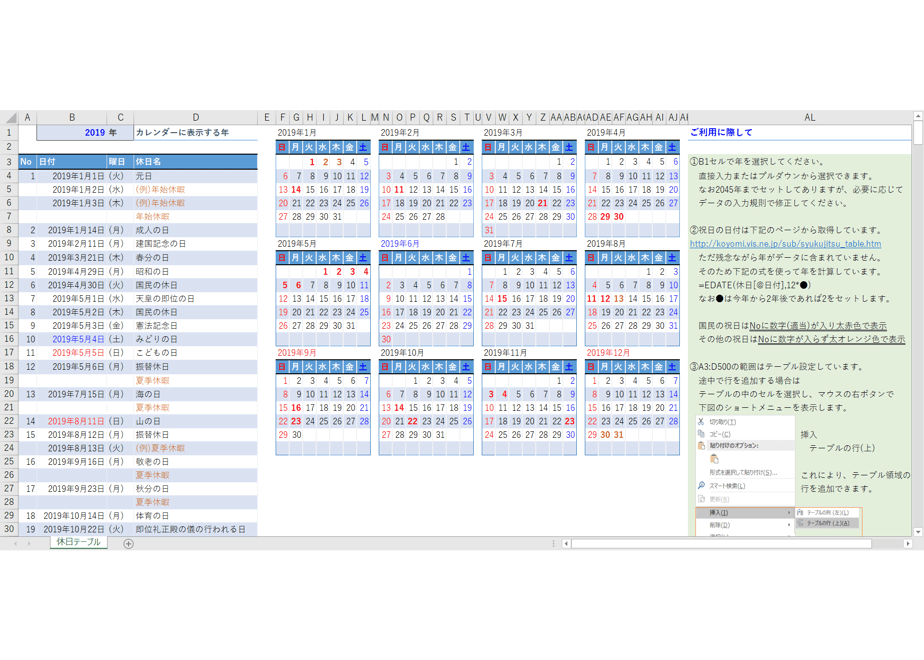Select column header B
Image resolution: width=924 pixels, height=660 pixels.
[72, 117]
